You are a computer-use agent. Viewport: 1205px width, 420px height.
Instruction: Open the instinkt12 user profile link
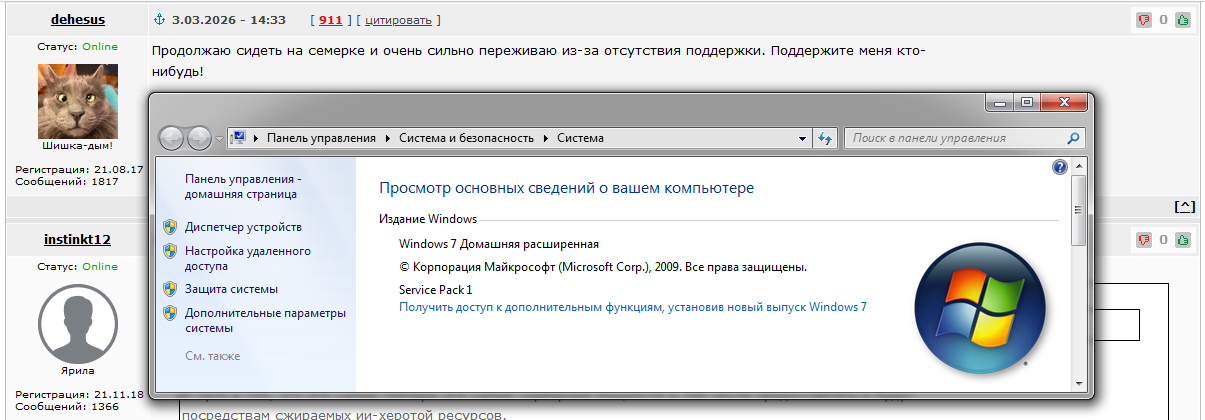click(78, 240)
